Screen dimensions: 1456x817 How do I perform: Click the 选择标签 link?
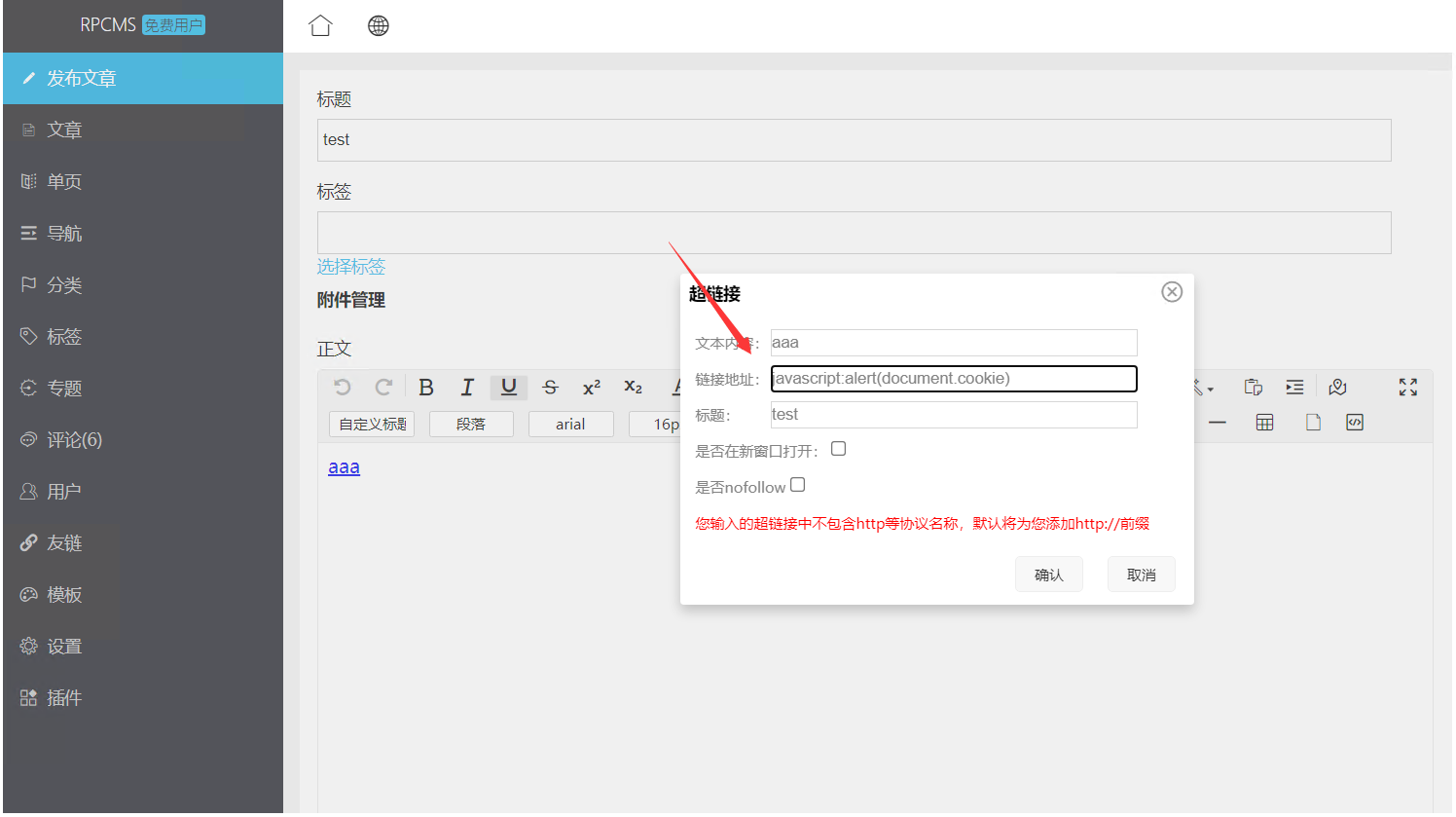[x=351, y=267]
